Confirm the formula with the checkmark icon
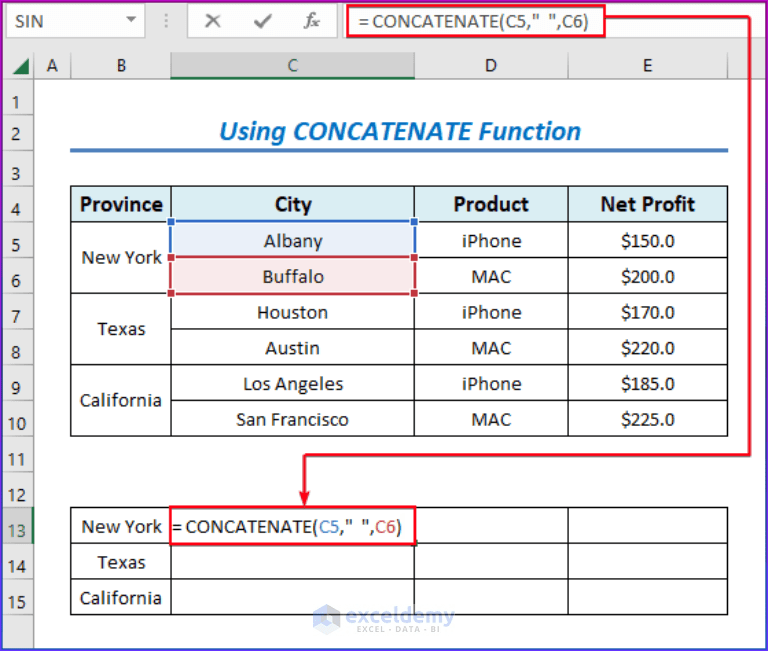Screen dimensions: 768x651 click(x=263, y=21)
